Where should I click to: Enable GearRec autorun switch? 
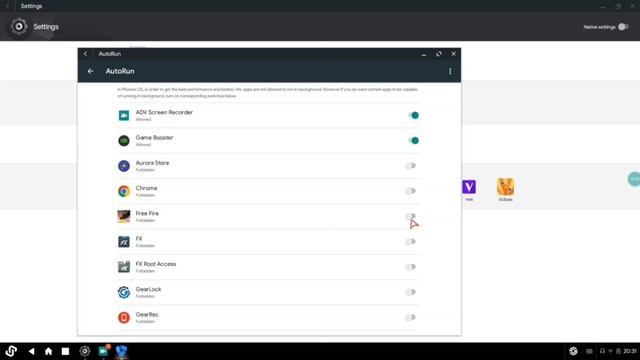(410, 318)
